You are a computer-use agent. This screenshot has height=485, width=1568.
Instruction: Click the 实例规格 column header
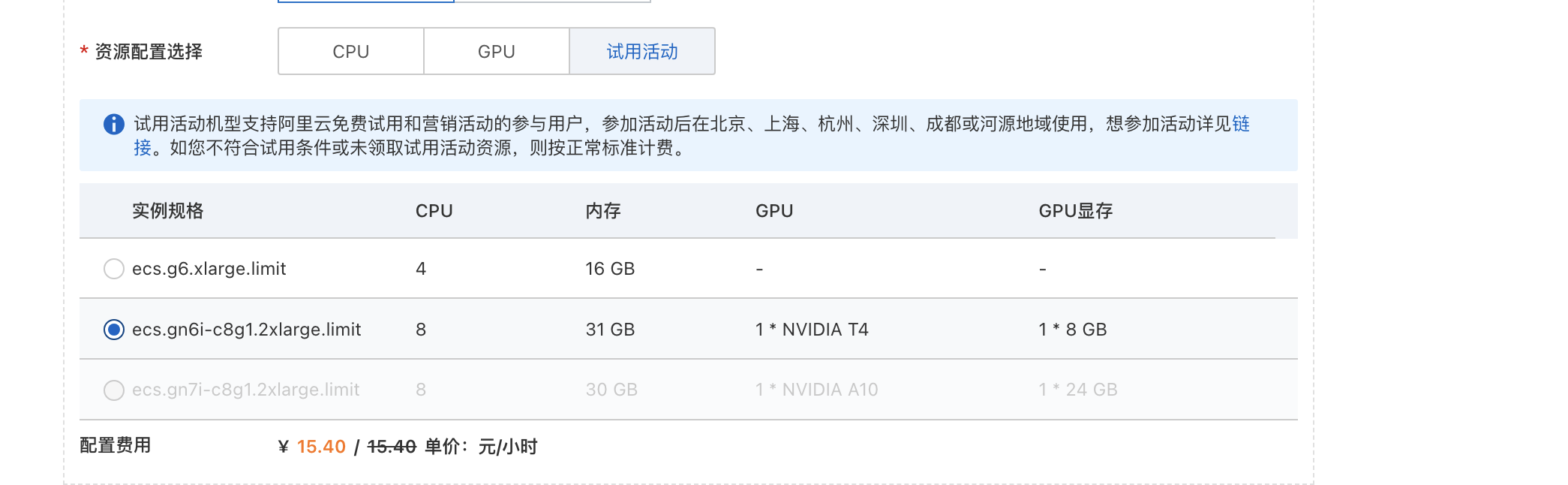[168, 211]
